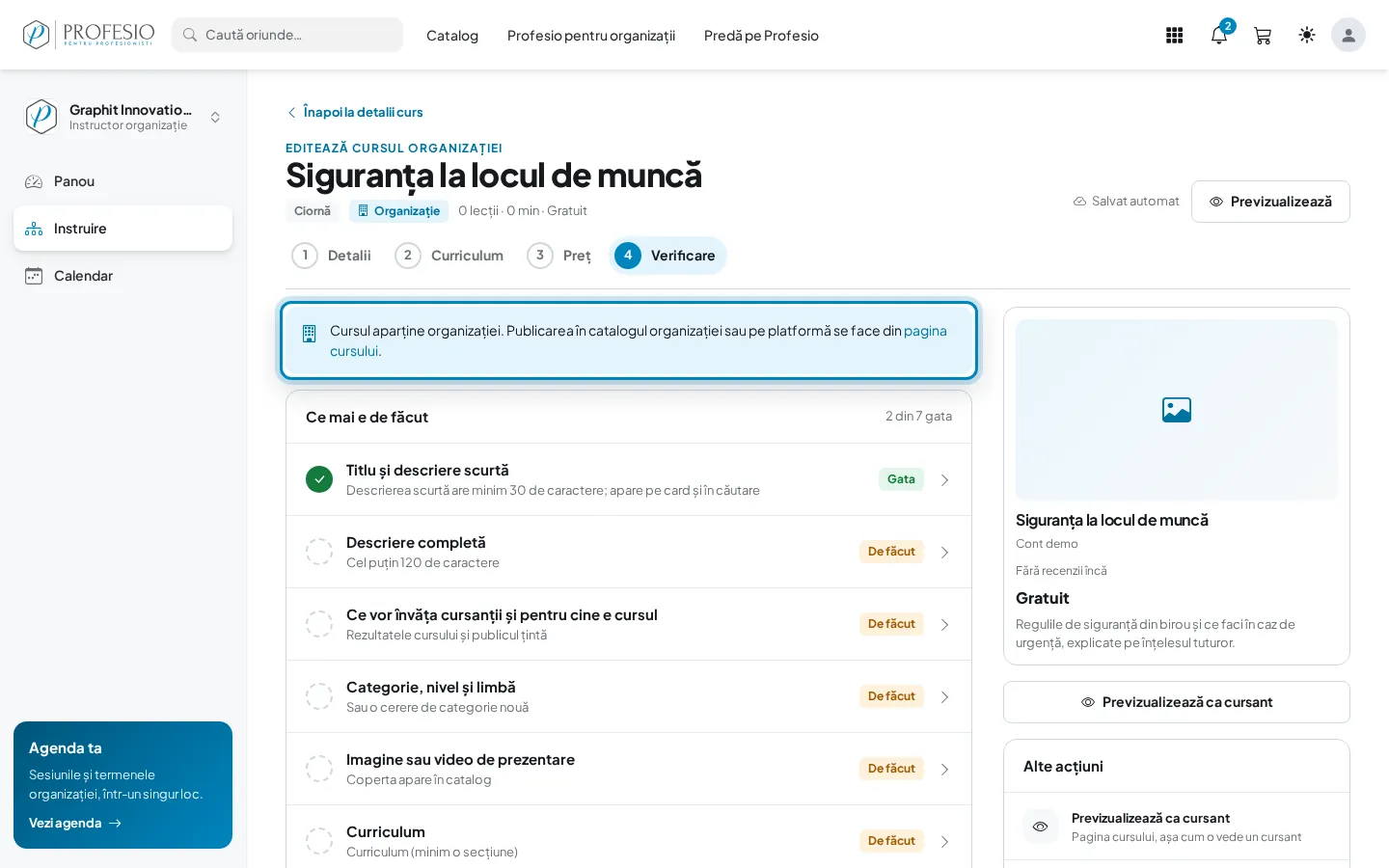The width and height of the screenshot is (1389, 868).
Task: Click 'Previzualizează ca cursant' button
Action: coord(1177,702)
